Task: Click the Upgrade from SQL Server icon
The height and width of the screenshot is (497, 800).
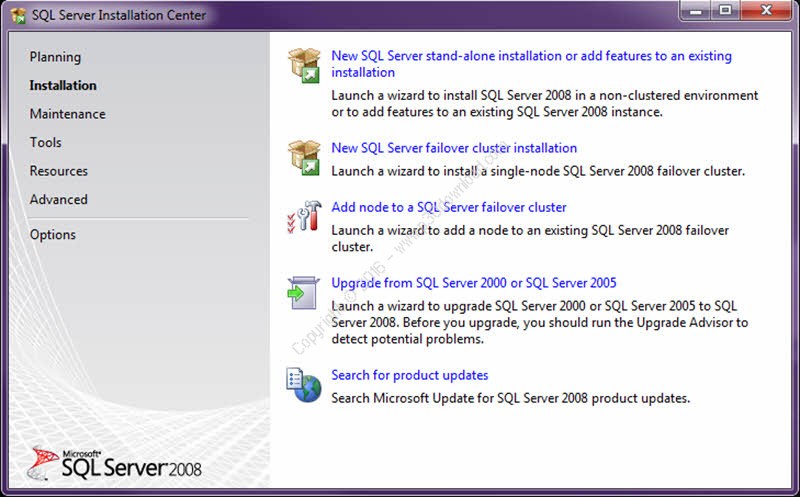Action: tap(303, 291)
